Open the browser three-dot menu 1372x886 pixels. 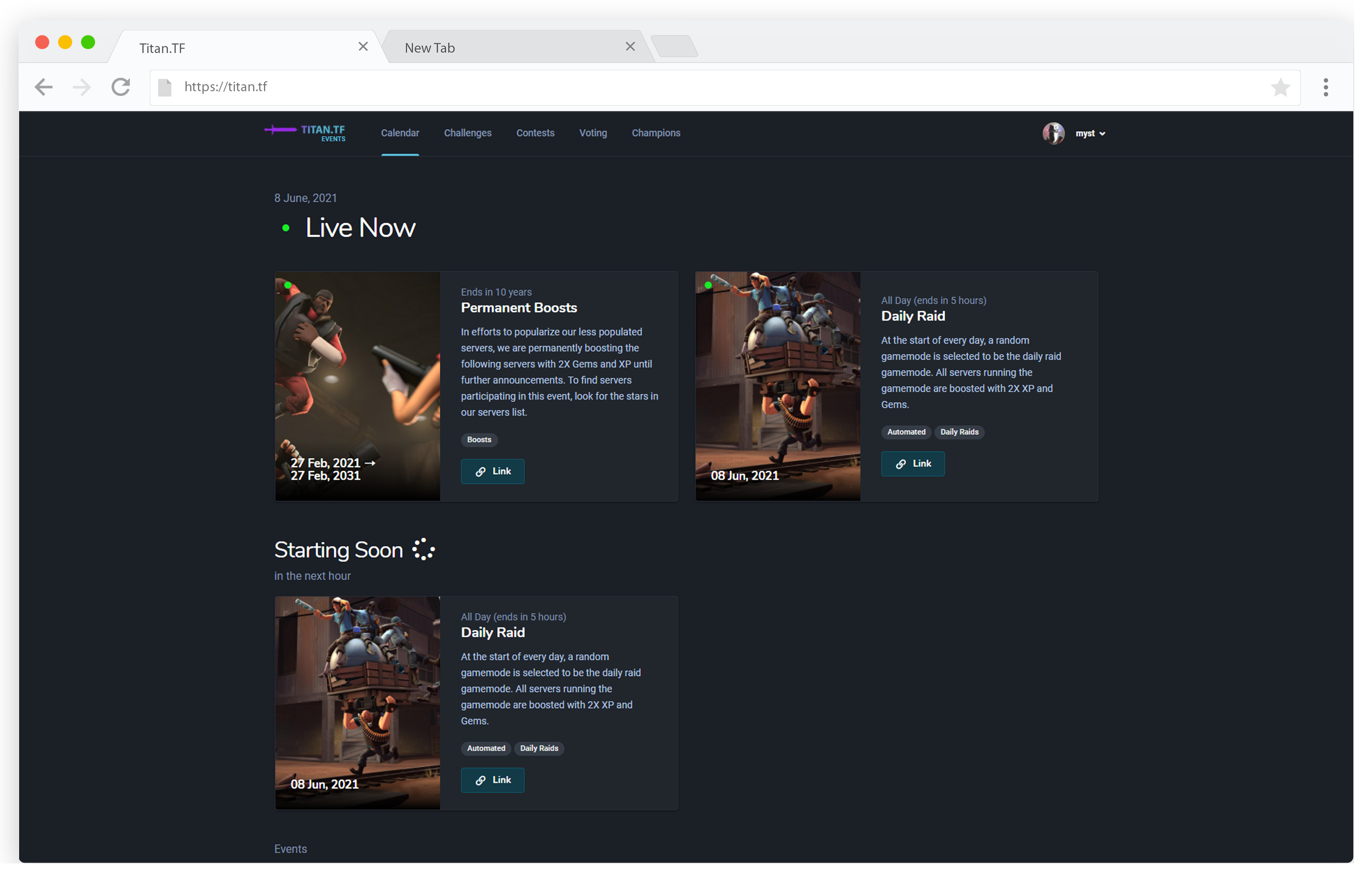(1326, 87)
